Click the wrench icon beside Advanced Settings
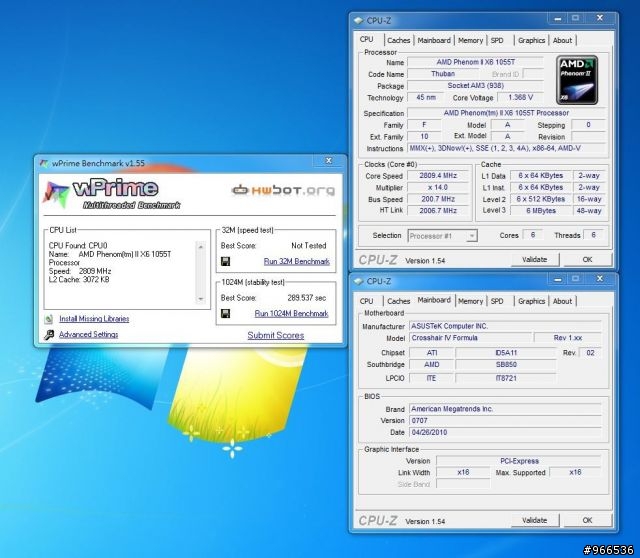640x558 pixels. pyautogui.click(x=49, y=335)
